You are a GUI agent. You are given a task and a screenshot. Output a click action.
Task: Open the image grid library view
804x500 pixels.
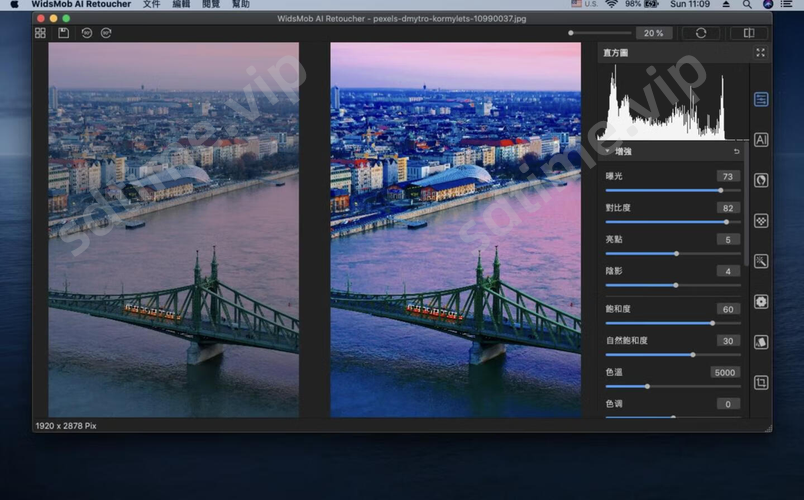click(40, 33)
